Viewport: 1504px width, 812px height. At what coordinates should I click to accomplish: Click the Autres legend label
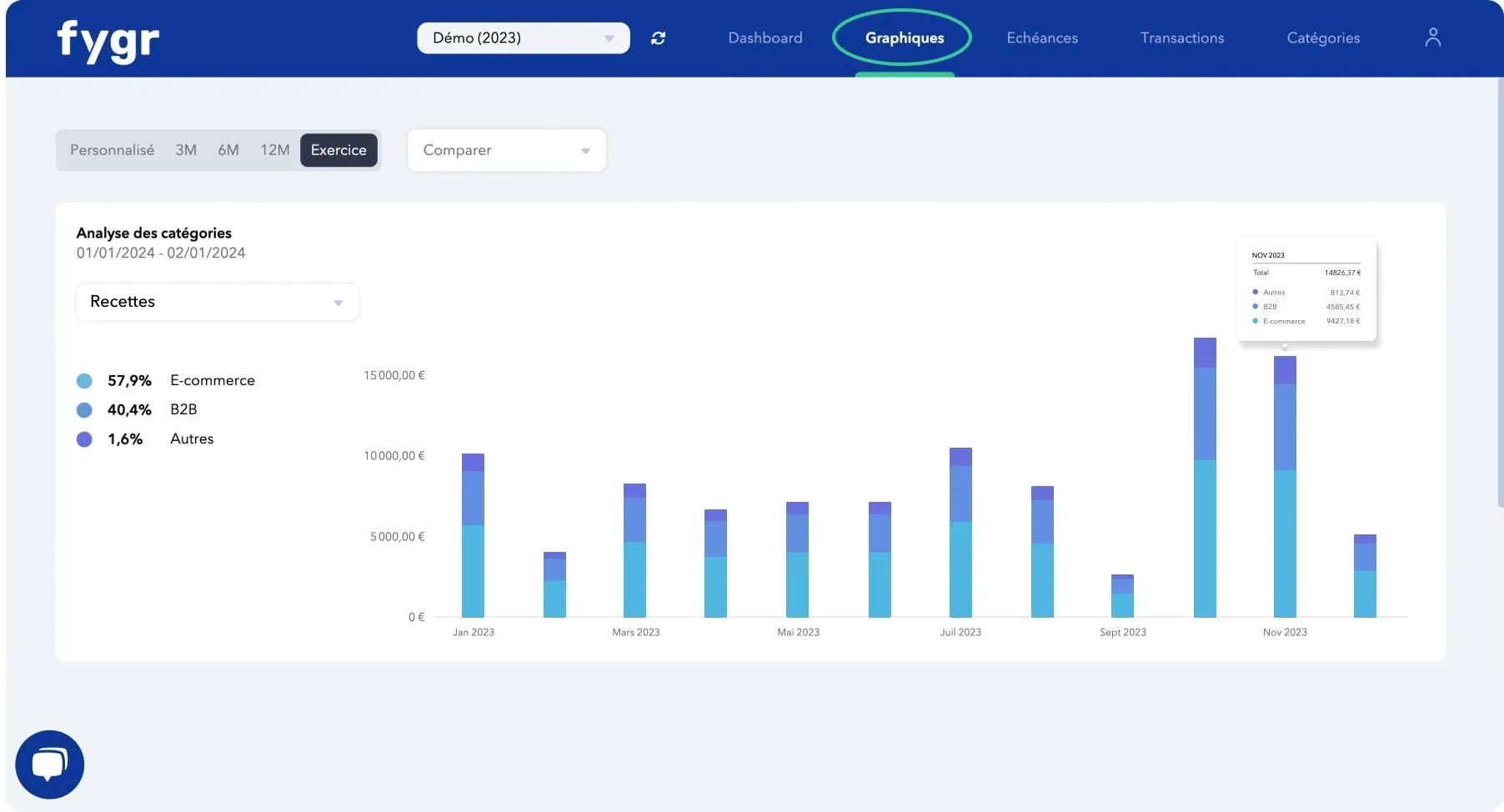pyautogui.click(x=192, y=439)
